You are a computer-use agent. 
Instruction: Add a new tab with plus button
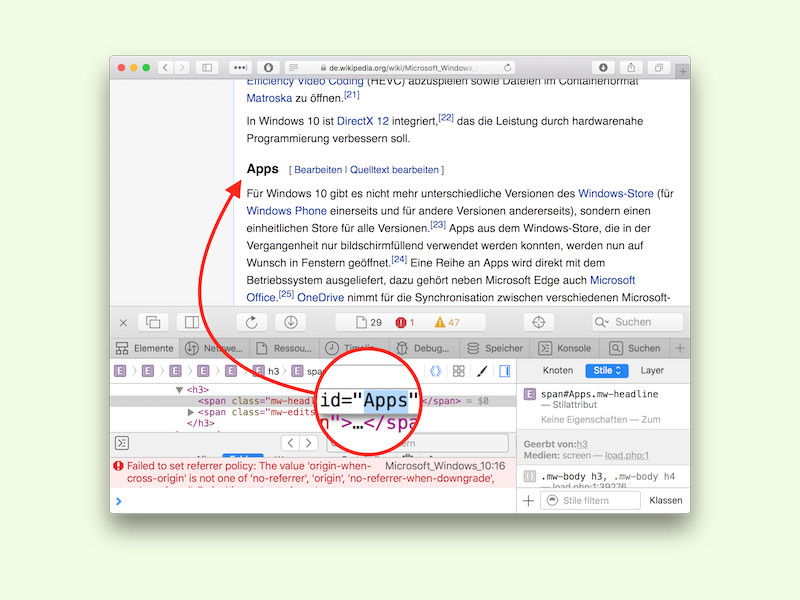(683, 72)
